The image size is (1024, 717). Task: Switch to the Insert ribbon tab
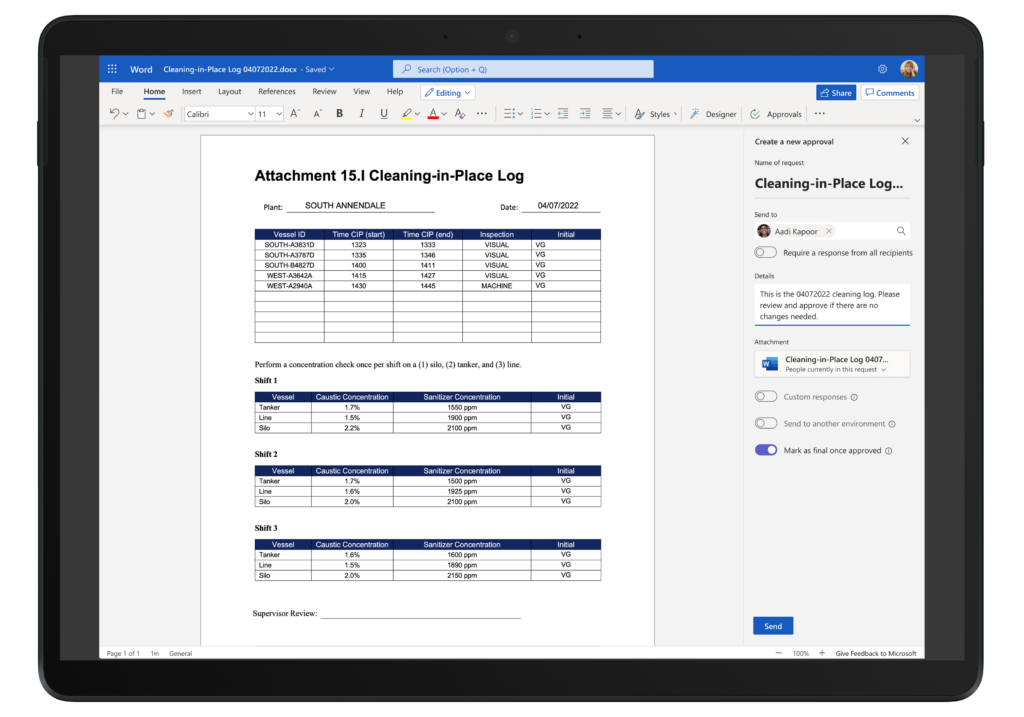pyautogui.click(x=191, y=91)
